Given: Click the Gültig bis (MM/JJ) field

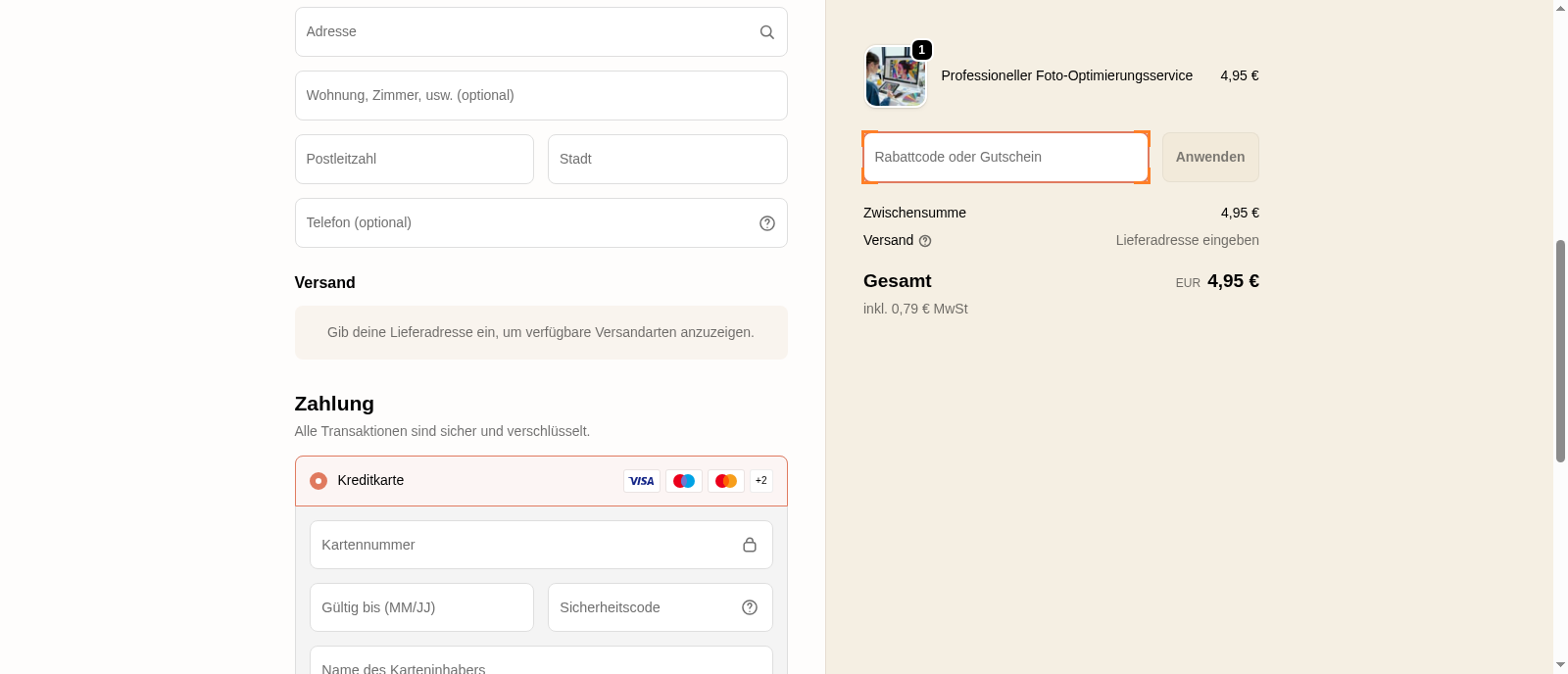Looking at the screenshot, I should 420,607.
